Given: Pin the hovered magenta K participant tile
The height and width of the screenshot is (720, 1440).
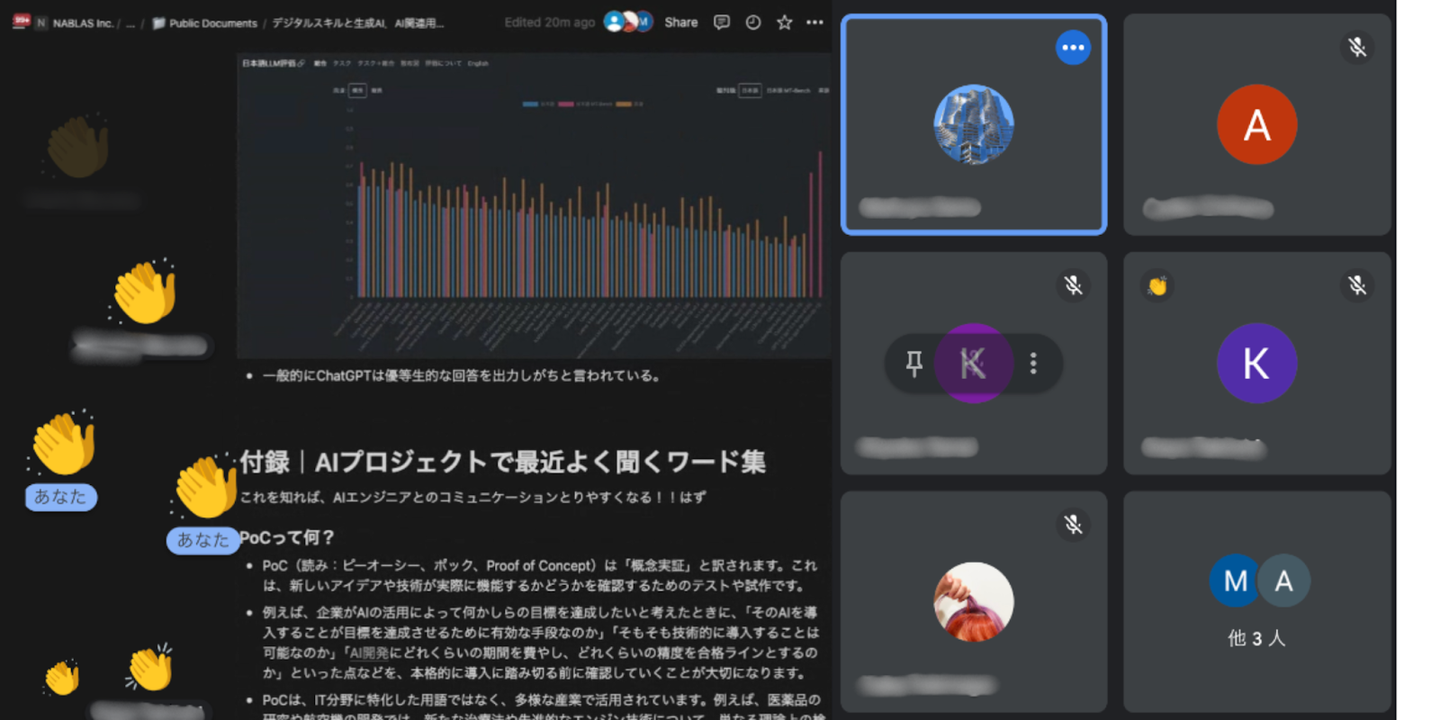Looking at the screenshot, I should pos(914,364).
